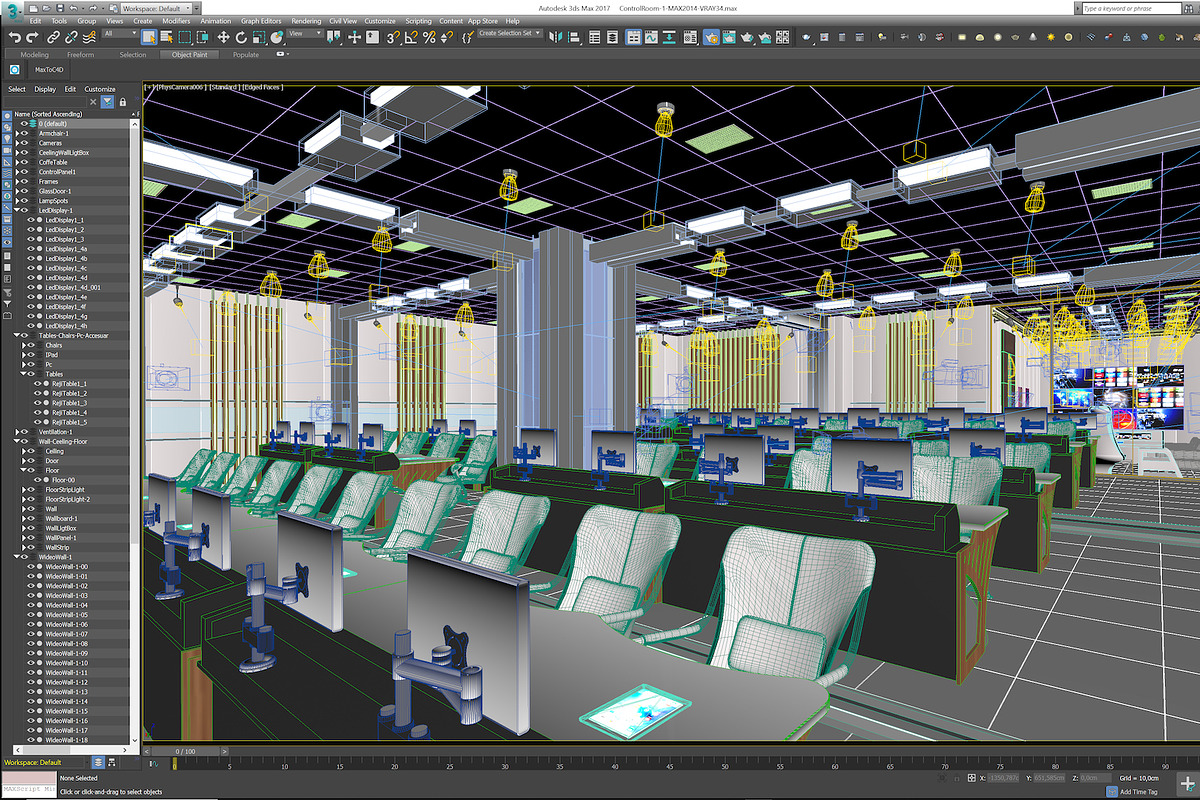Click the MAXScript mini listener field
1200x800 pixels.
coord(27,790)
